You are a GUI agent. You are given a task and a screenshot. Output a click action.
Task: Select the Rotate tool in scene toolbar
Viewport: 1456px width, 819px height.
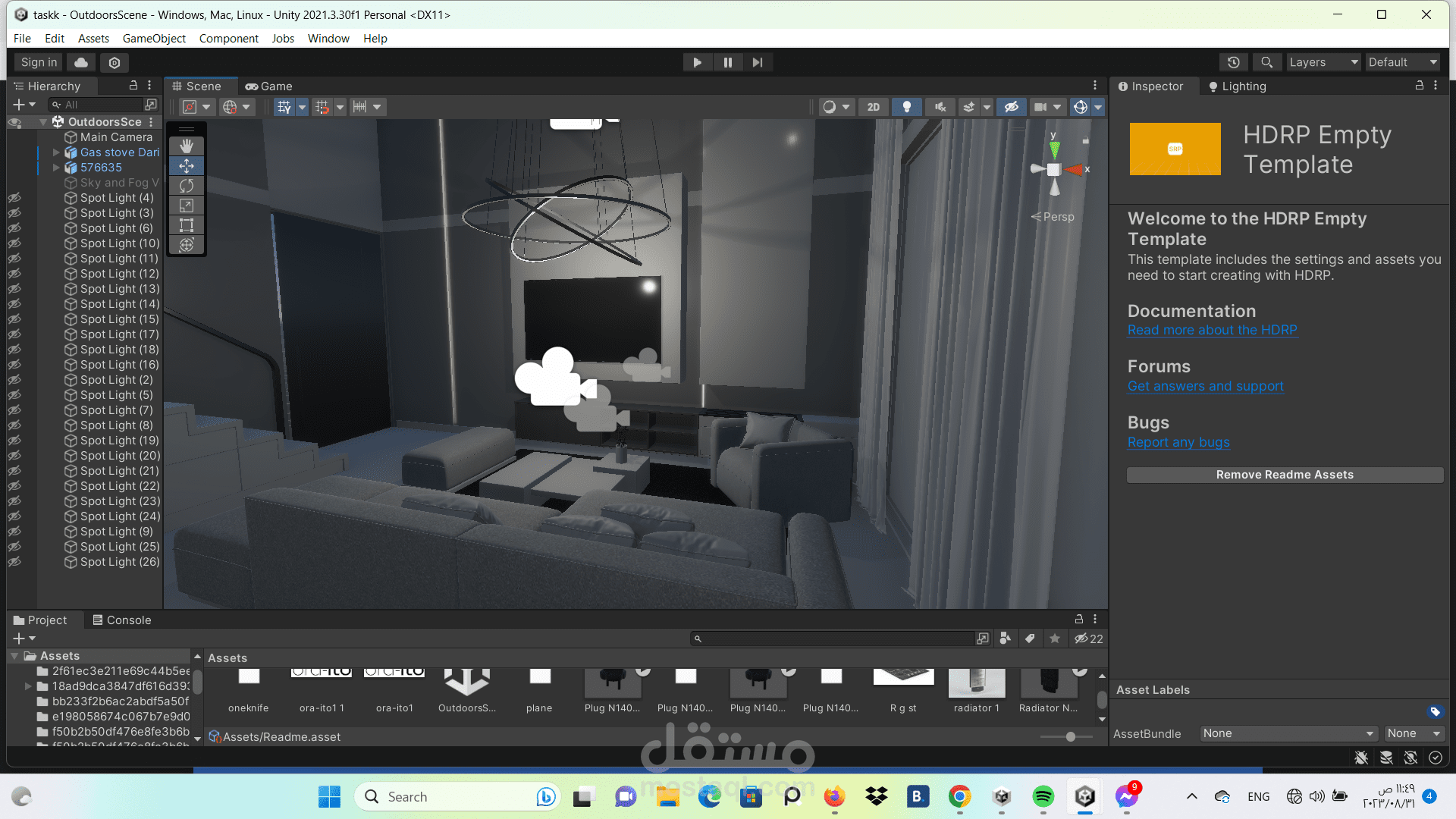click(x=187, y=186)
